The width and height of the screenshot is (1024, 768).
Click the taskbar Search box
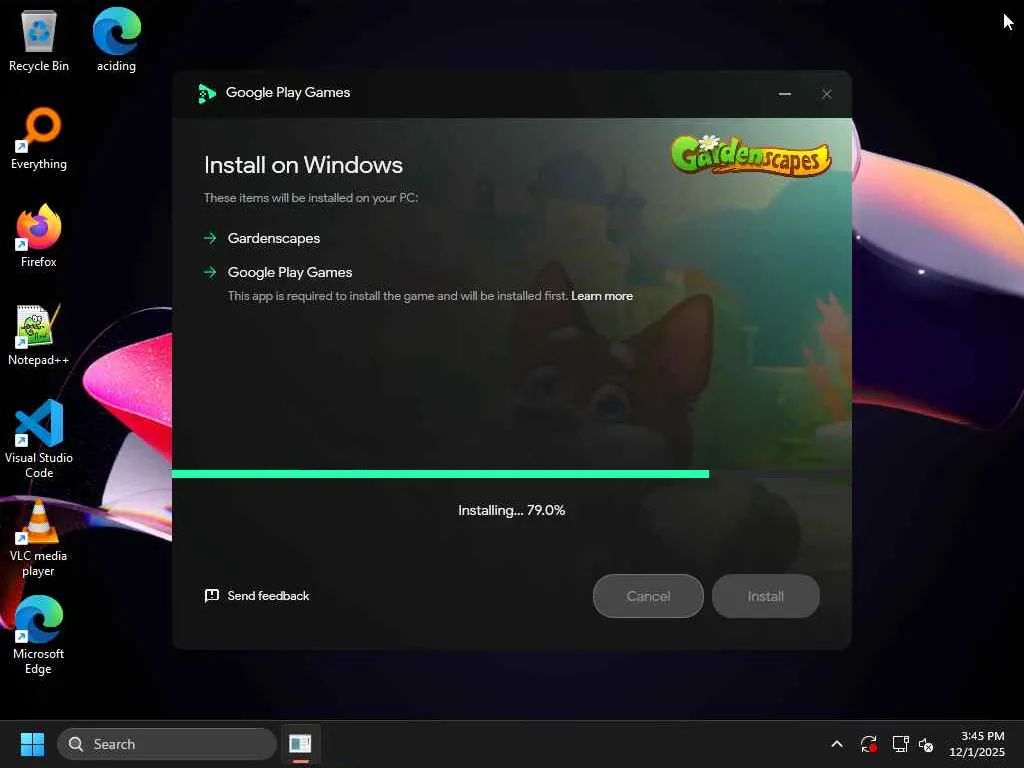coord(167,744)
